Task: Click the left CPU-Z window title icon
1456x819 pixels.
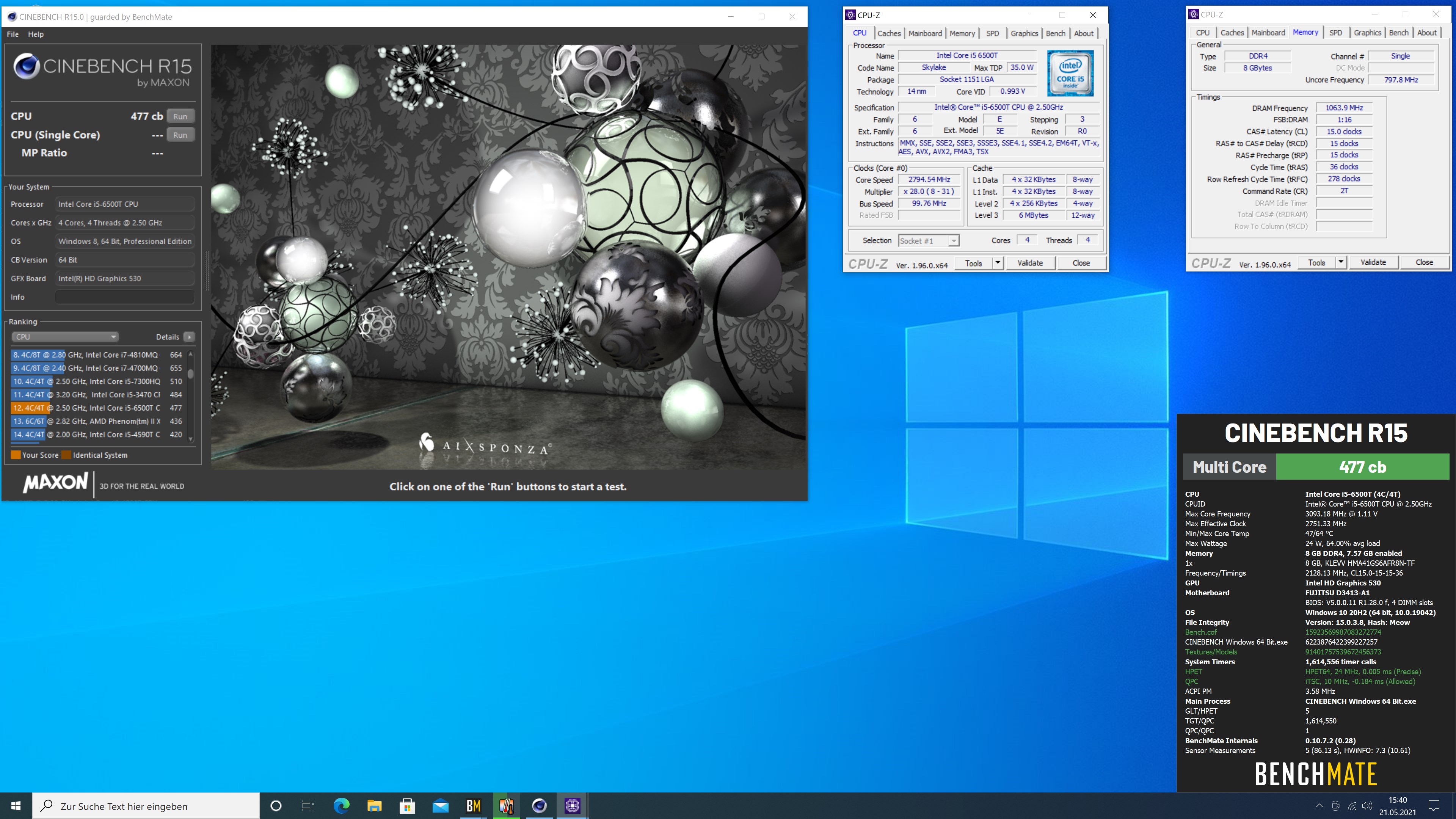Action: tap(850, 15)
